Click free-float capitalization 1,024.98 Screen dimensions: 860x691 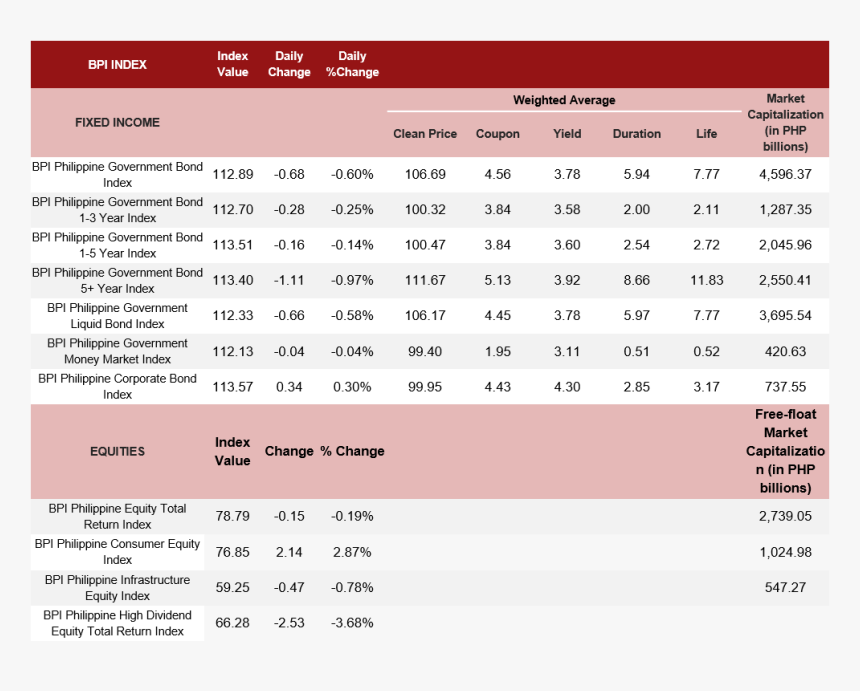[x=785, y=552]
